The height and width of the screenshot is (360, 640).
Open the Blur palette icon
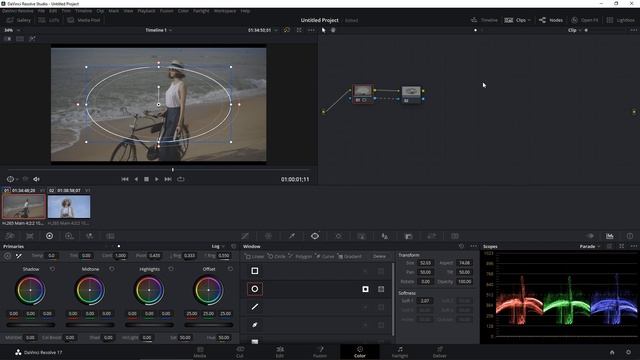pyautogui.click(x=384, y=236)
